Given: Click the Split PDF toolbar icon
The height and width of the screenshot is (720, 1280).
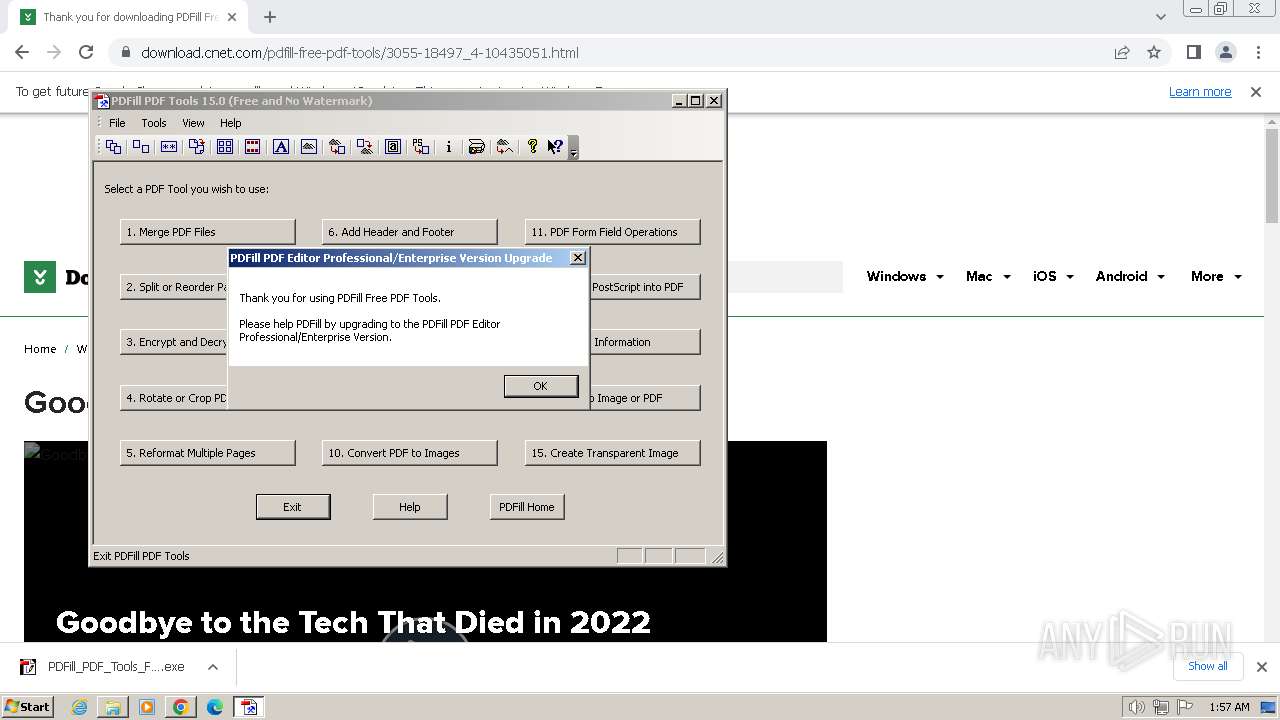Looking at the screenshot, I should (141, 147).
